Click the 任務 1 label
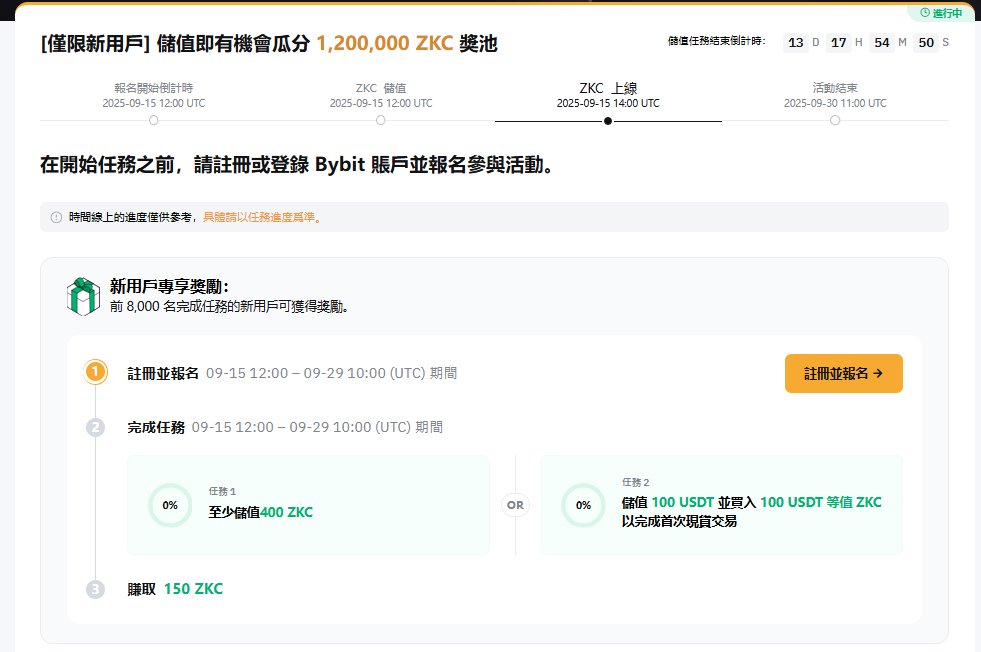 coord(222,491)
